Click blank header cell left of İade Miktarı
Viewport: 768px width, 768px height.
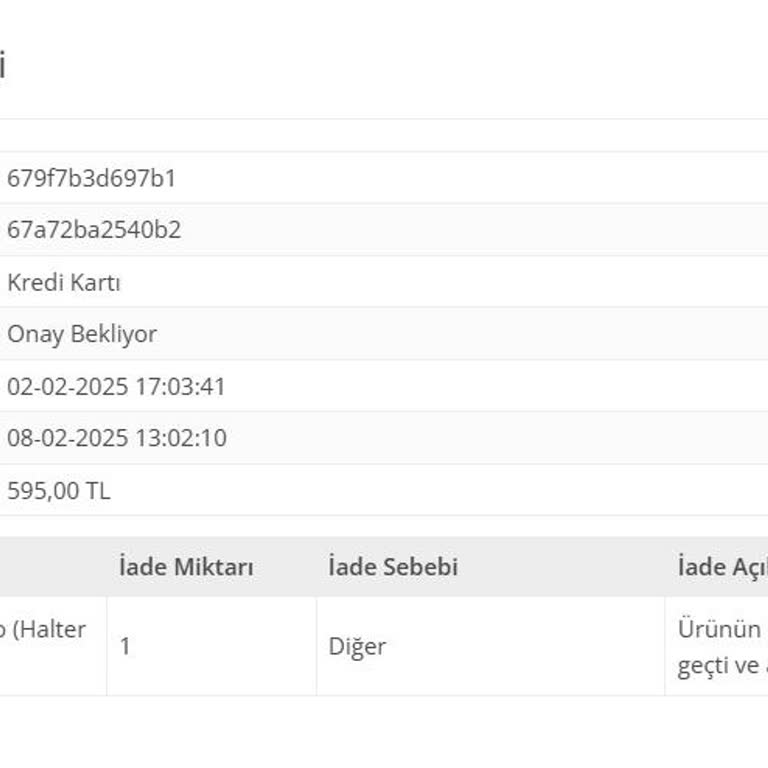[50, 567]
